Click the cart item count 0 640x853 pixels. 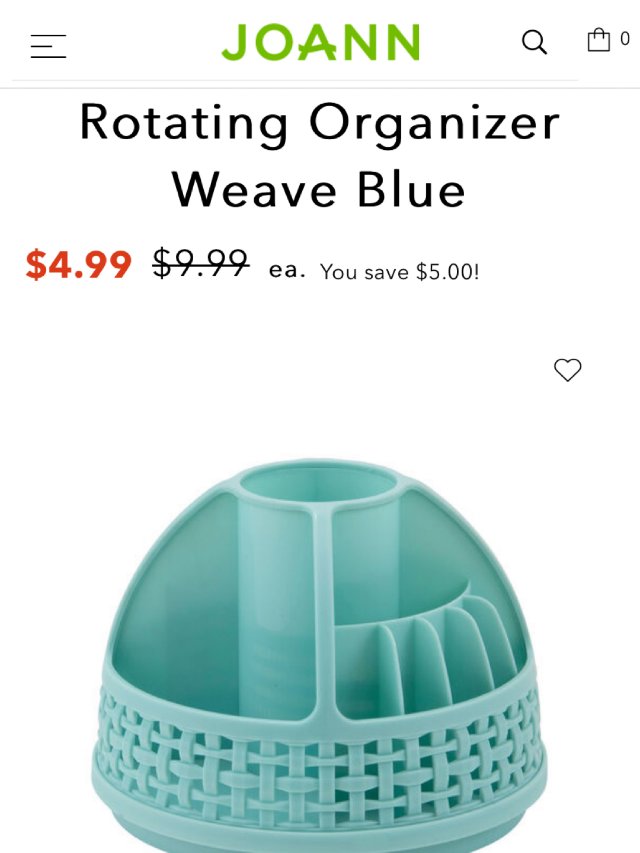pyautogui.click(x=625, y=39)
